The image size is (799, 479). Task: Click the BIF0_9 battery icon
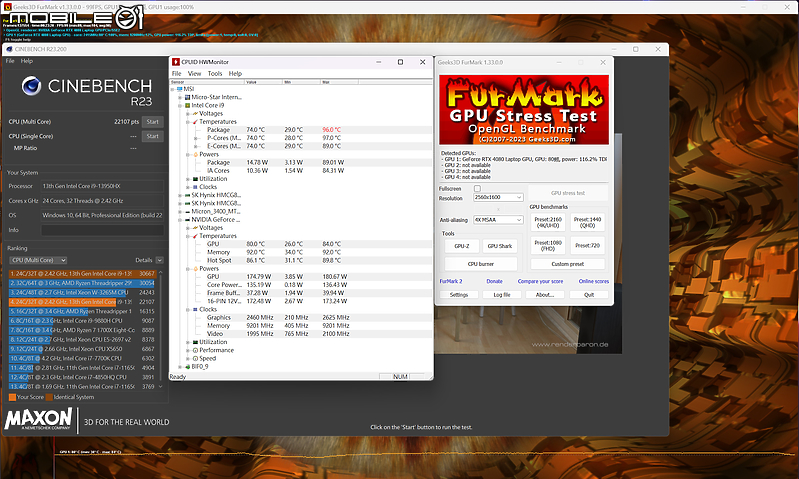188,366
